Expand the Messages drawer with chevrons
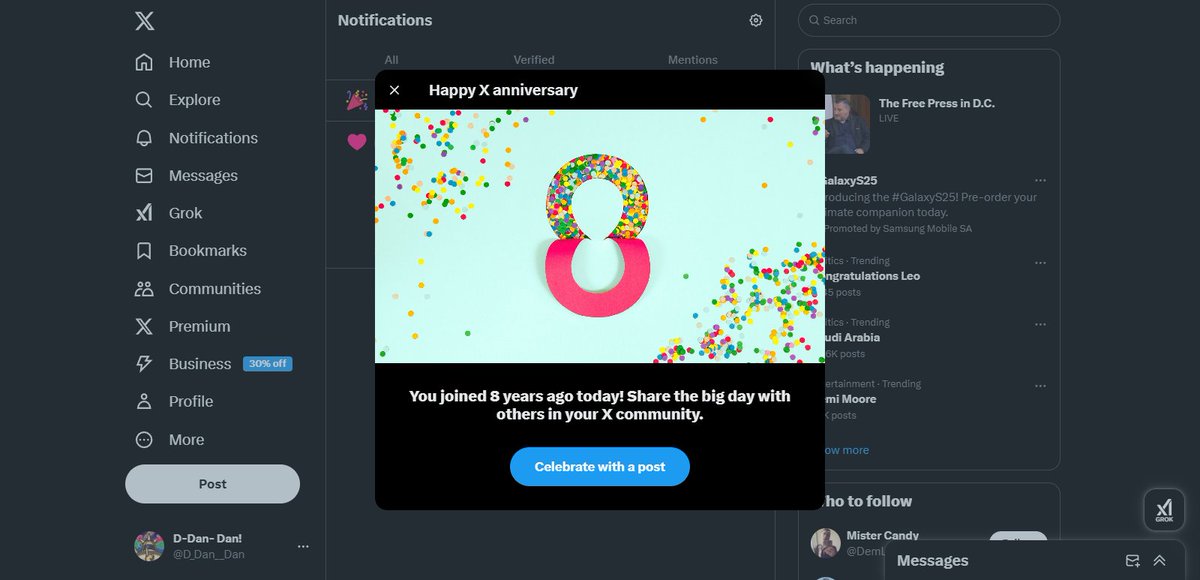Image resolution: width=1200 pixels, height=580 pixels. coord(1160,561)
